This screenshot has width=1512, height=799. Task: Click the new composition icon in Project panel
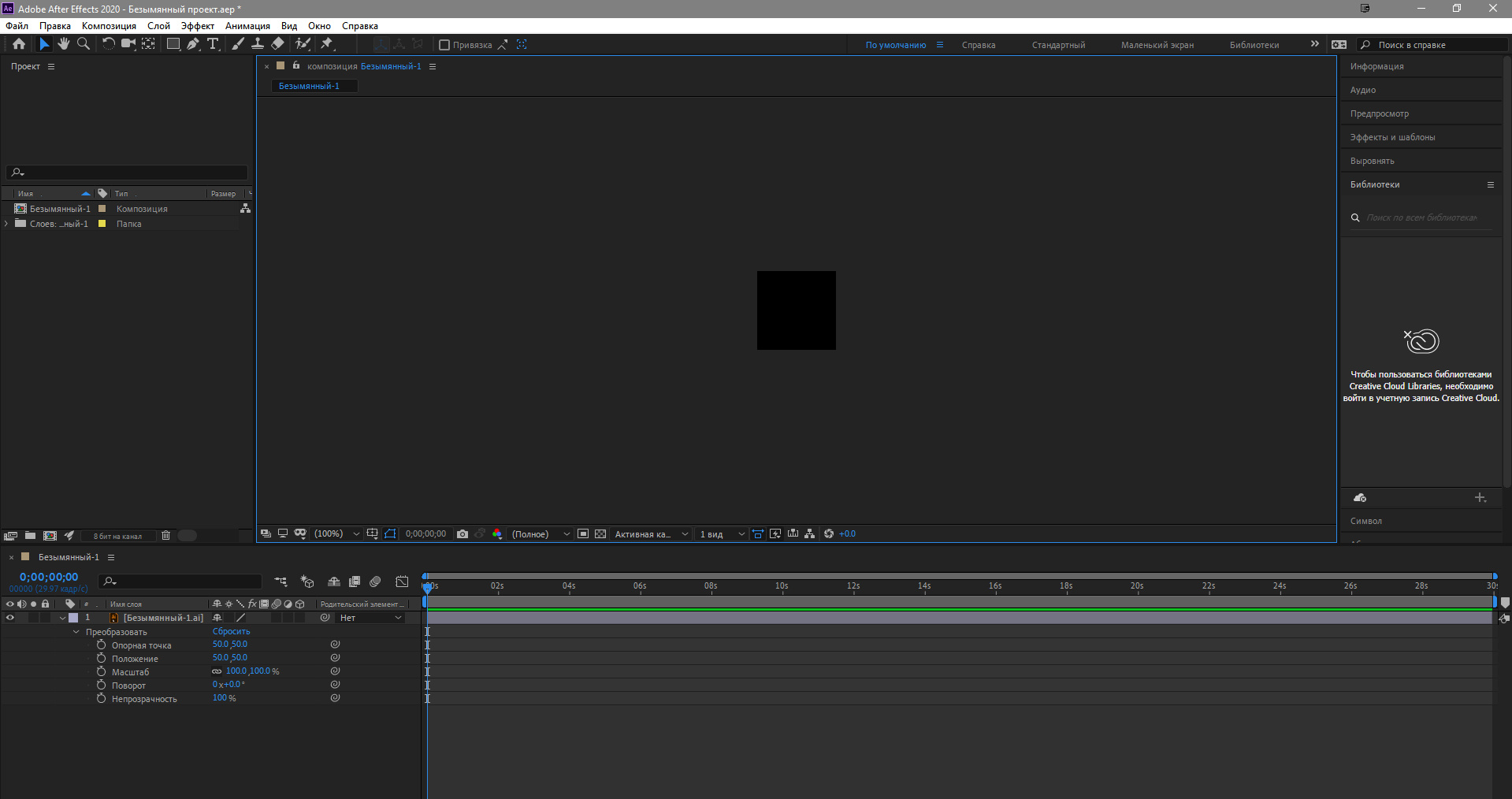(x=50, y=536)
